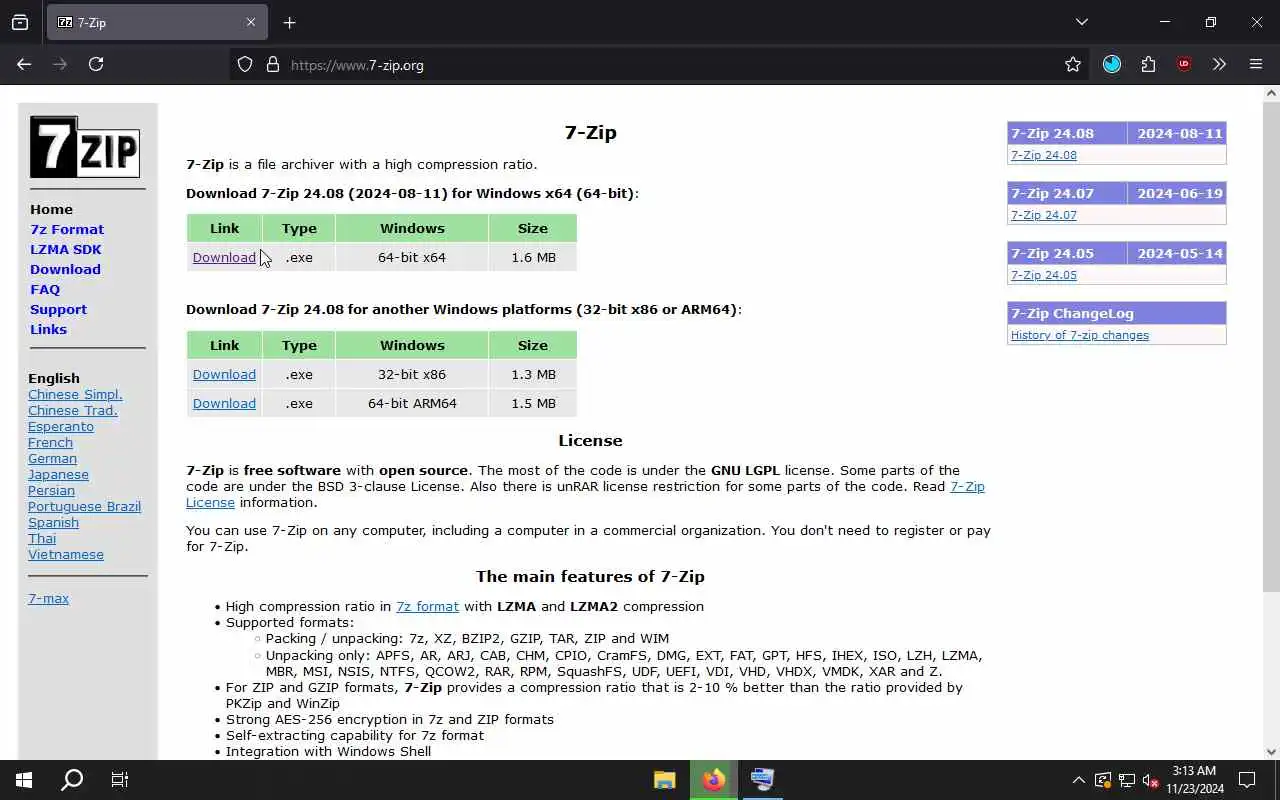Switch language to Chinese Simpl.
1280x800 pixels.
coord(75,394)
